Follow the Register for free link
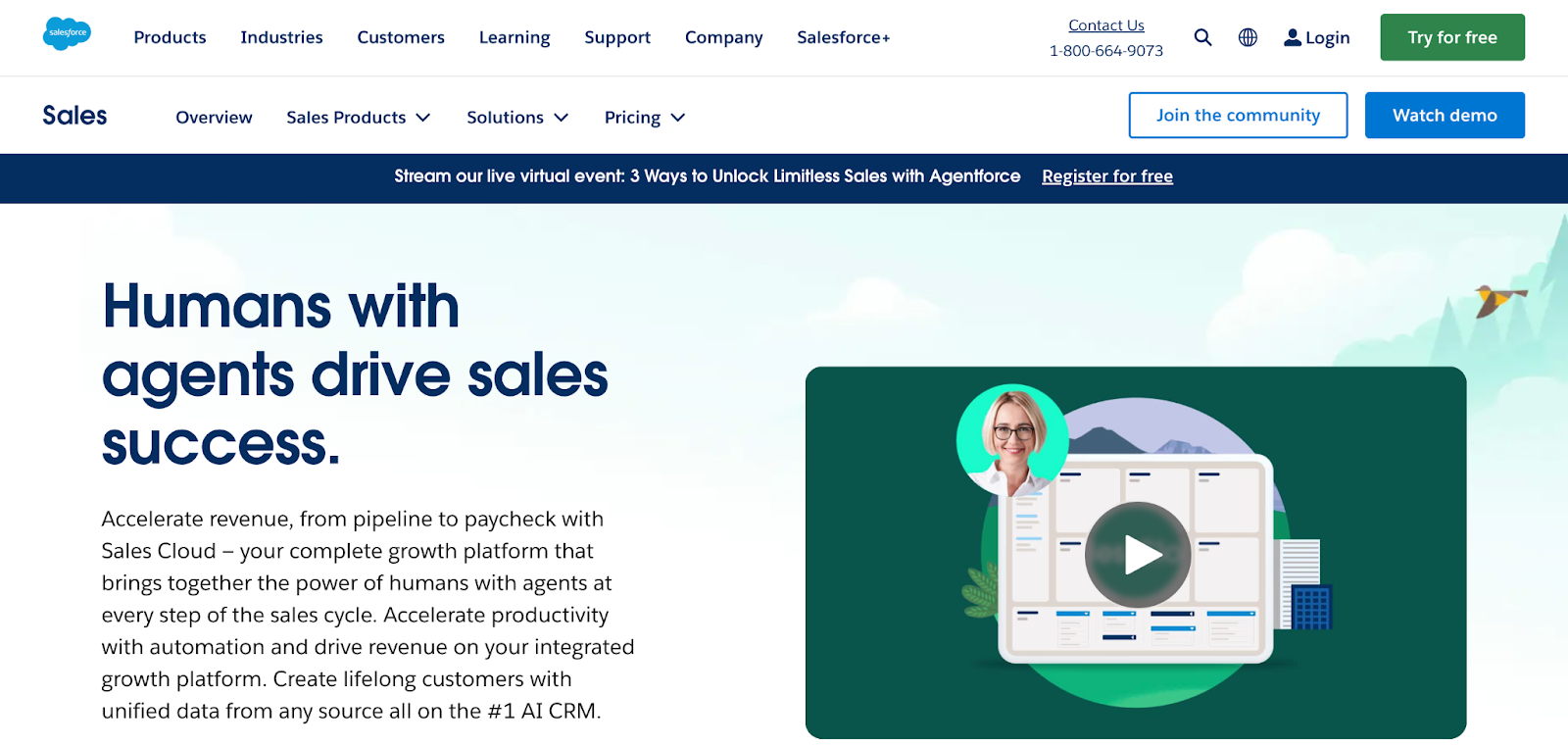1568x746 pixels. coord(1106,176)
